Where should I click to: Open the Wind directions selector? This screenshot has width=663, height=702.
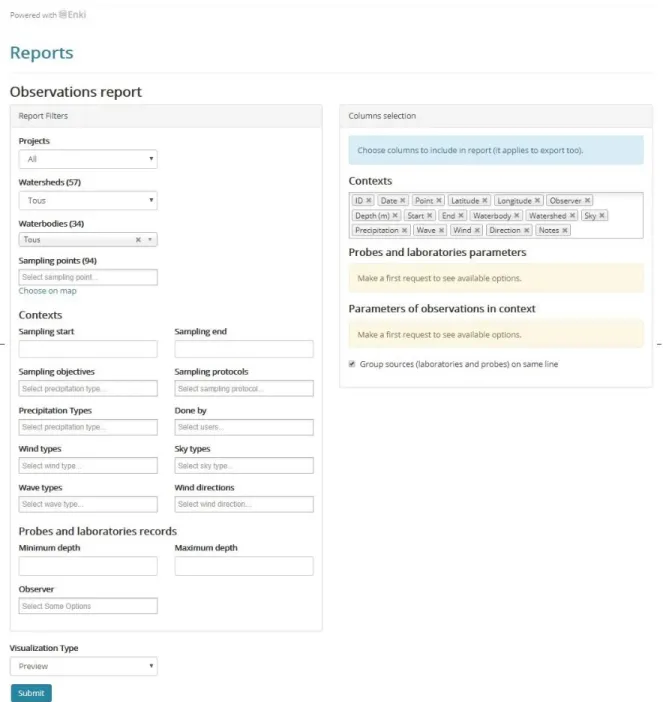point(244,504)
